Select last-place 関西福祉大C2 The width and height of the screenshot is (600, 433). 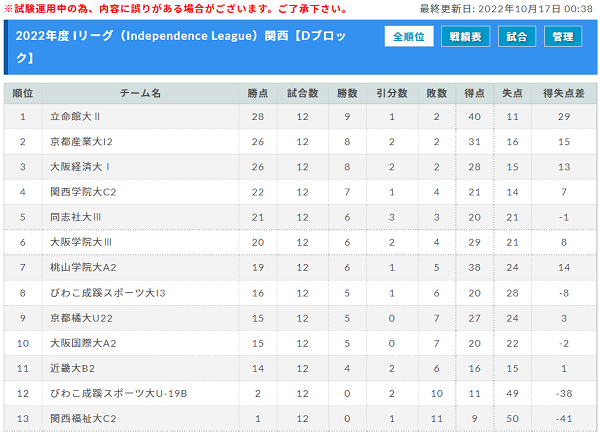(83, 418)
